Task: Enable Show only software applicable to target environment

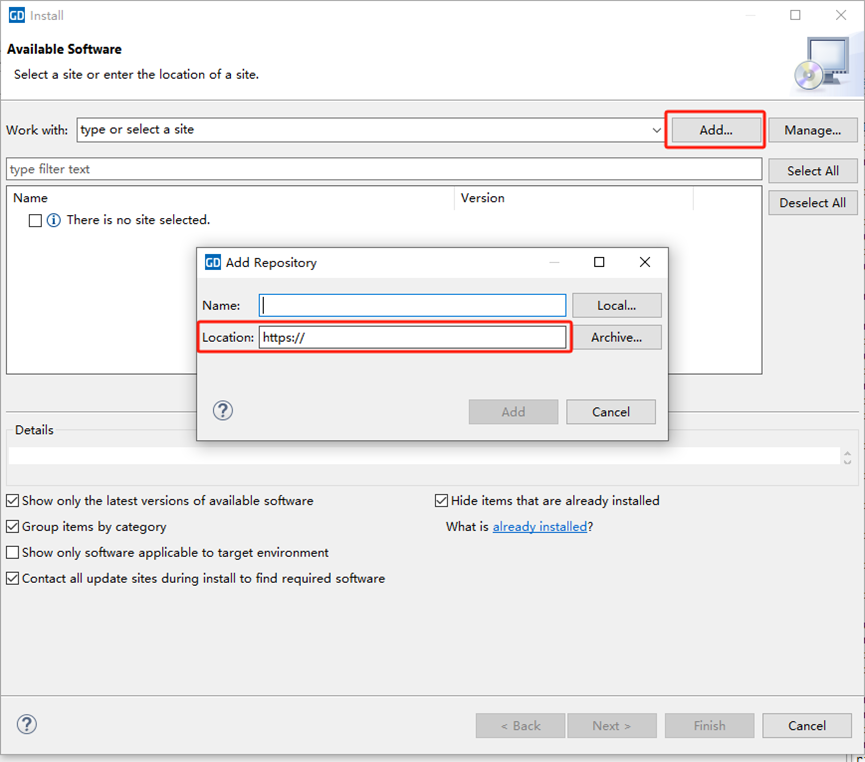Action: click(x=13, y=553)
